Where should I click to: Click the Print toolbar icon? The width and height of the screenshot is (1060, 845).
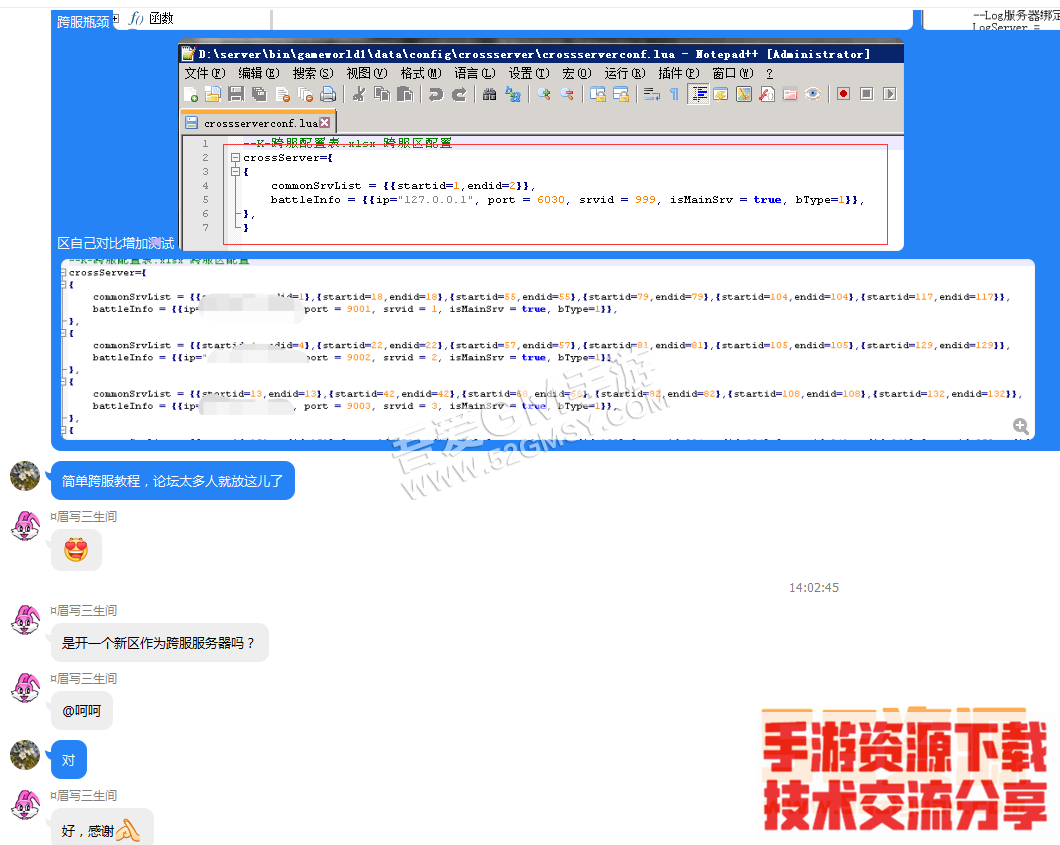(x=328, y=94)
